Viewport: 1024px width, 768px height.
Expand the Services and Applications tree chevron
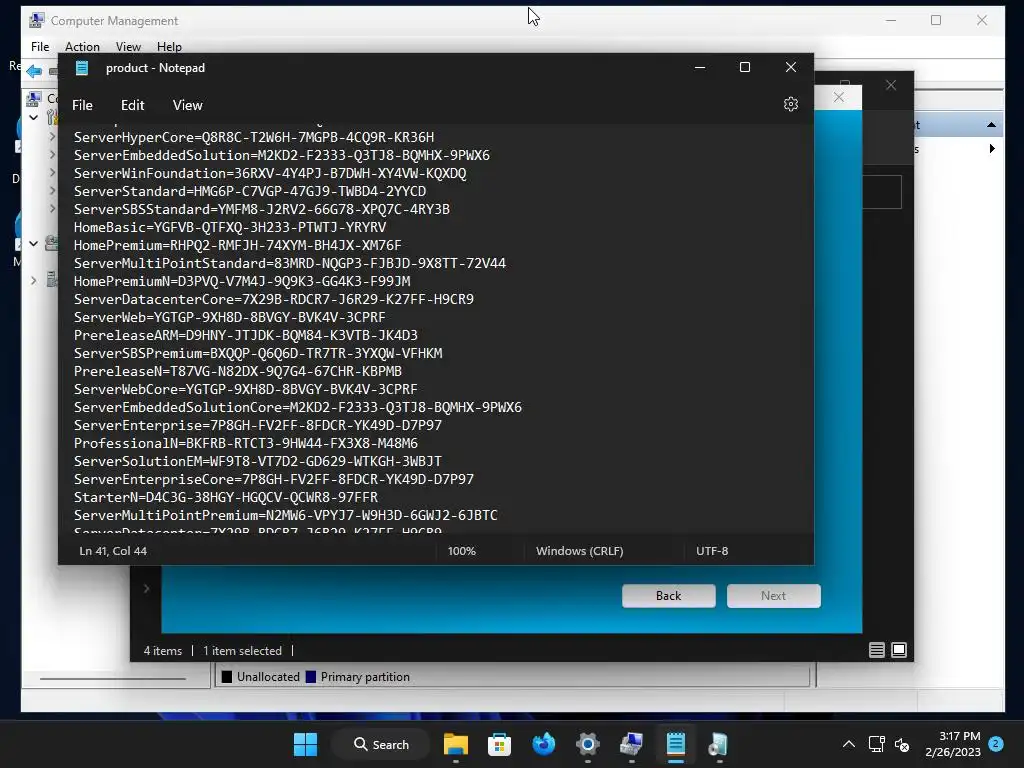click(x=33, y=281)
